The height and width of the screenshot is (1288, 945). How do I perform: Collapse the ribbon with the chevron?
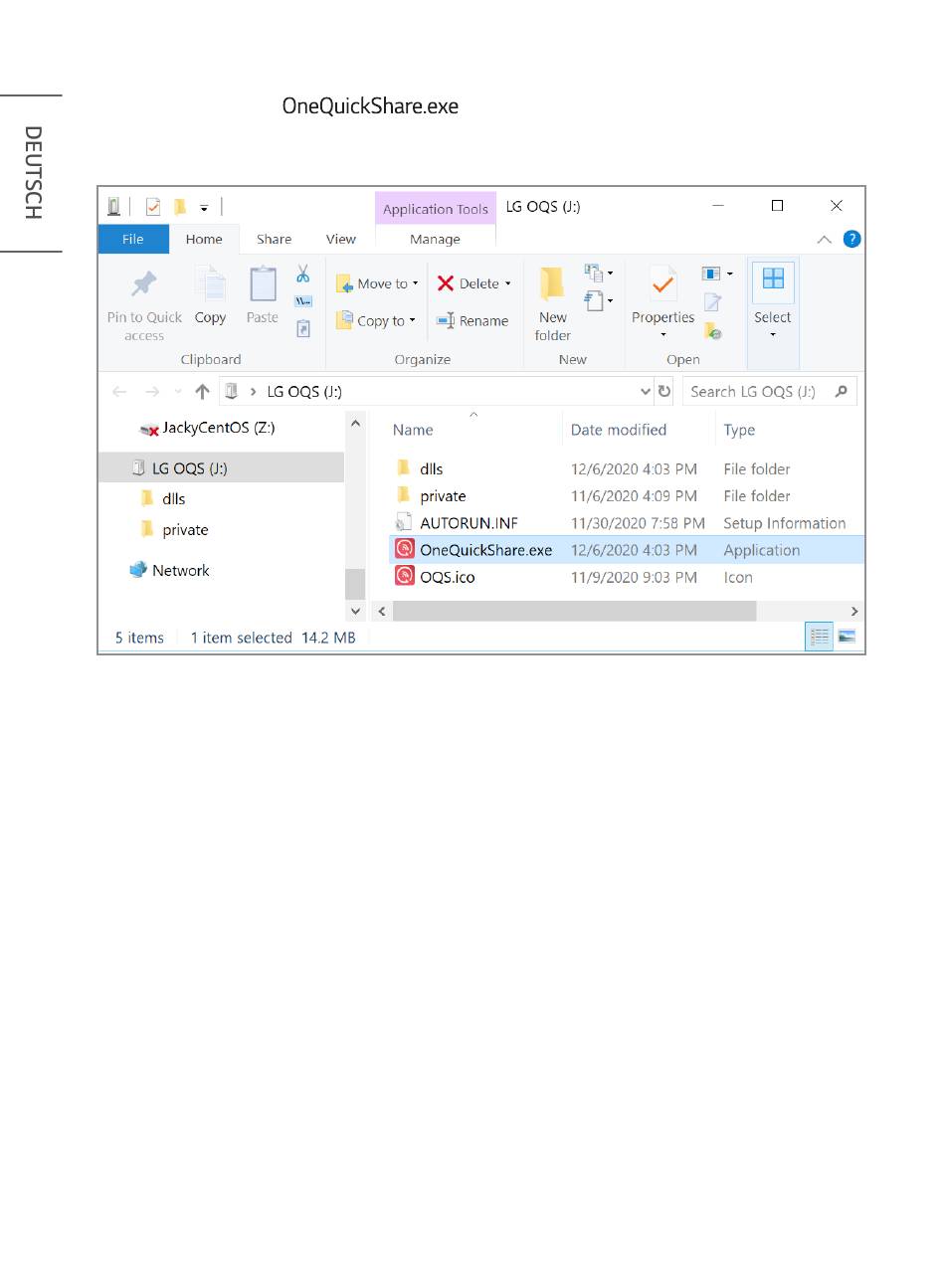tap(825, 240)
